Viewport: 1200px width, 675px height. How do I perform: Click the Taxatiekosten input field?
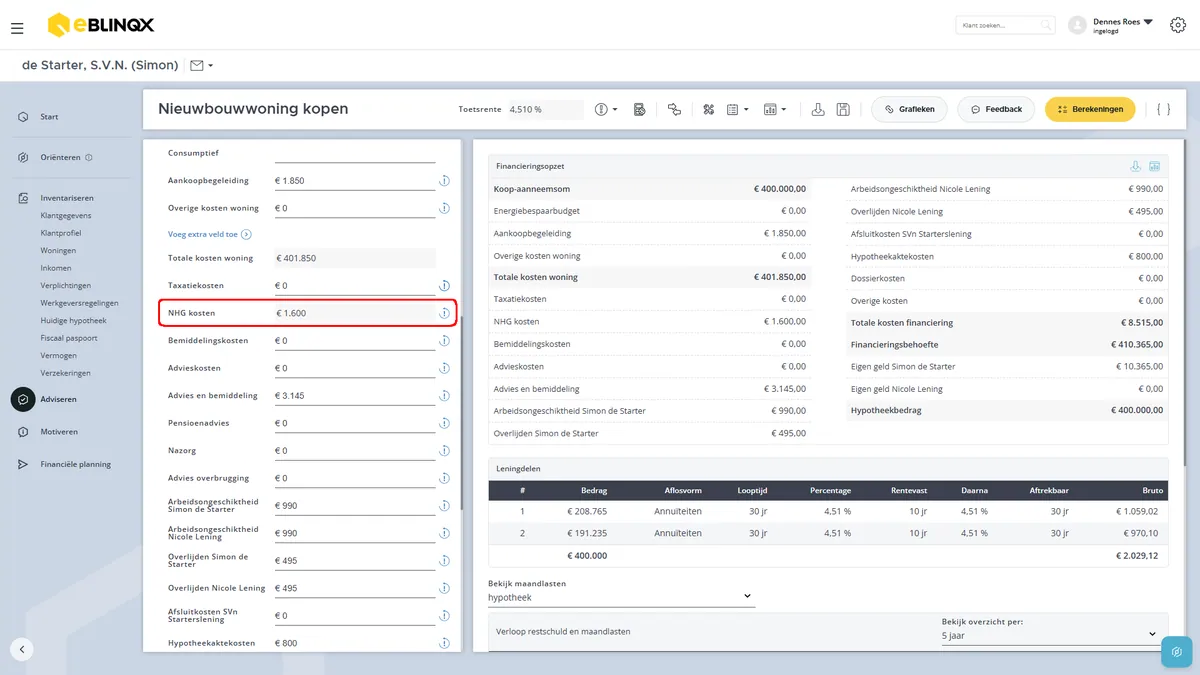tap(355, 286)
